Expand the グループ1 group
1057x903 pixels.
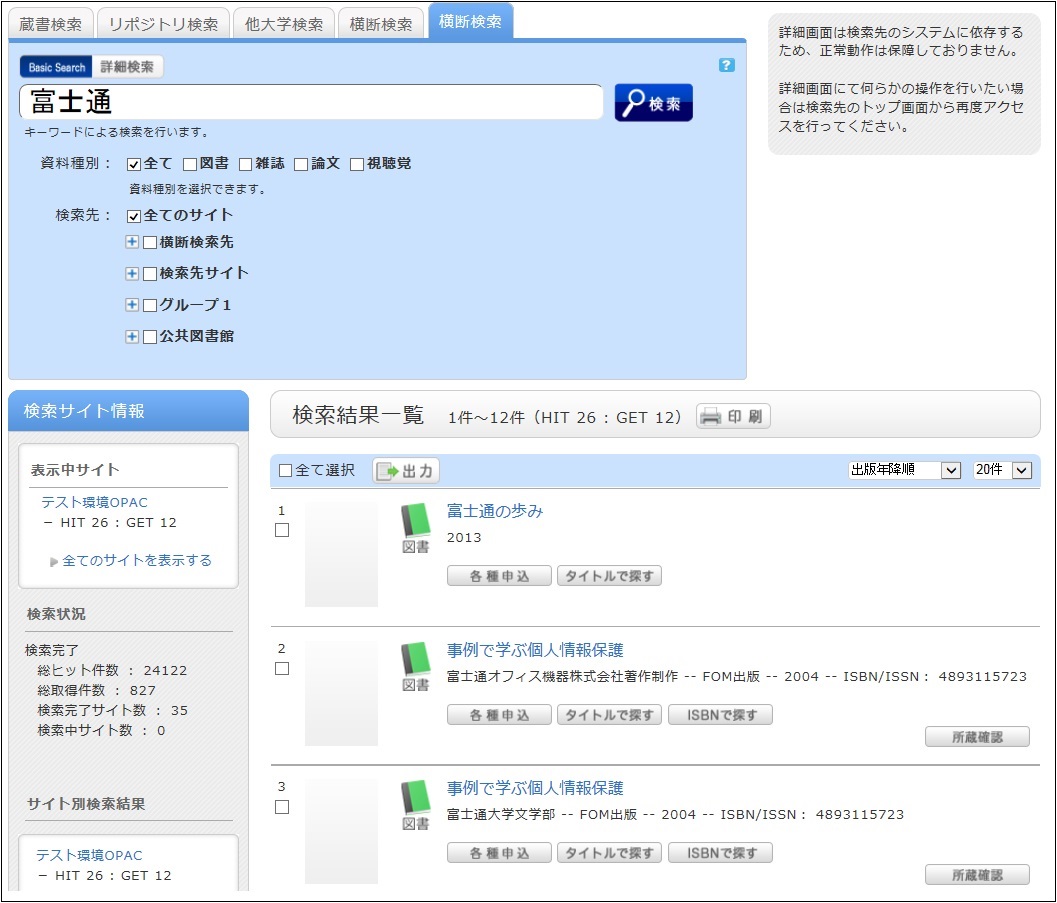pos(132,305)
